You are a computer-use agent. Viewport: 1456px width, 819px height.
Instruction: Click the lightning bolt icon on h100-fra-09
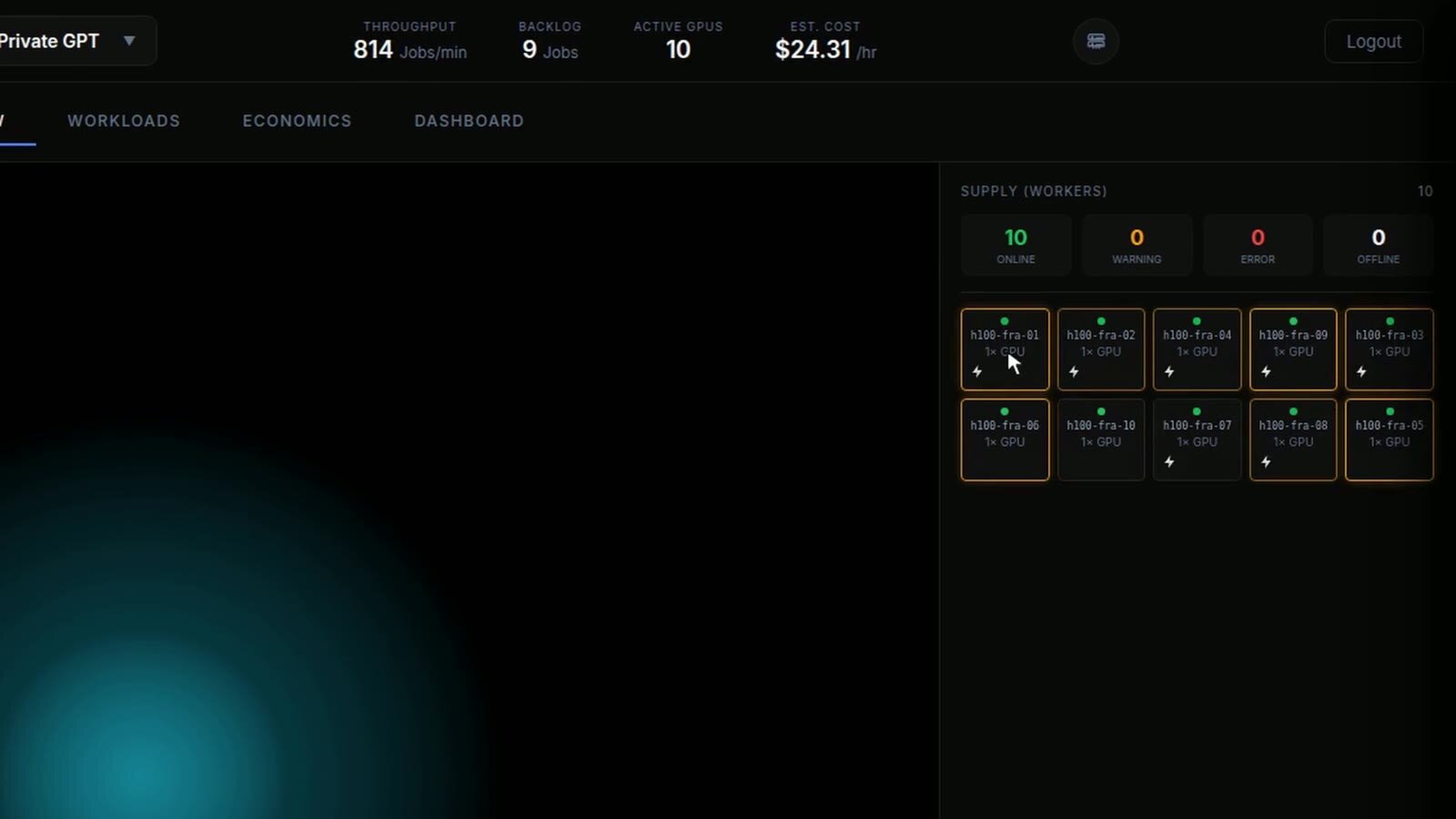pyautogui.click(x=1266, y=371)
